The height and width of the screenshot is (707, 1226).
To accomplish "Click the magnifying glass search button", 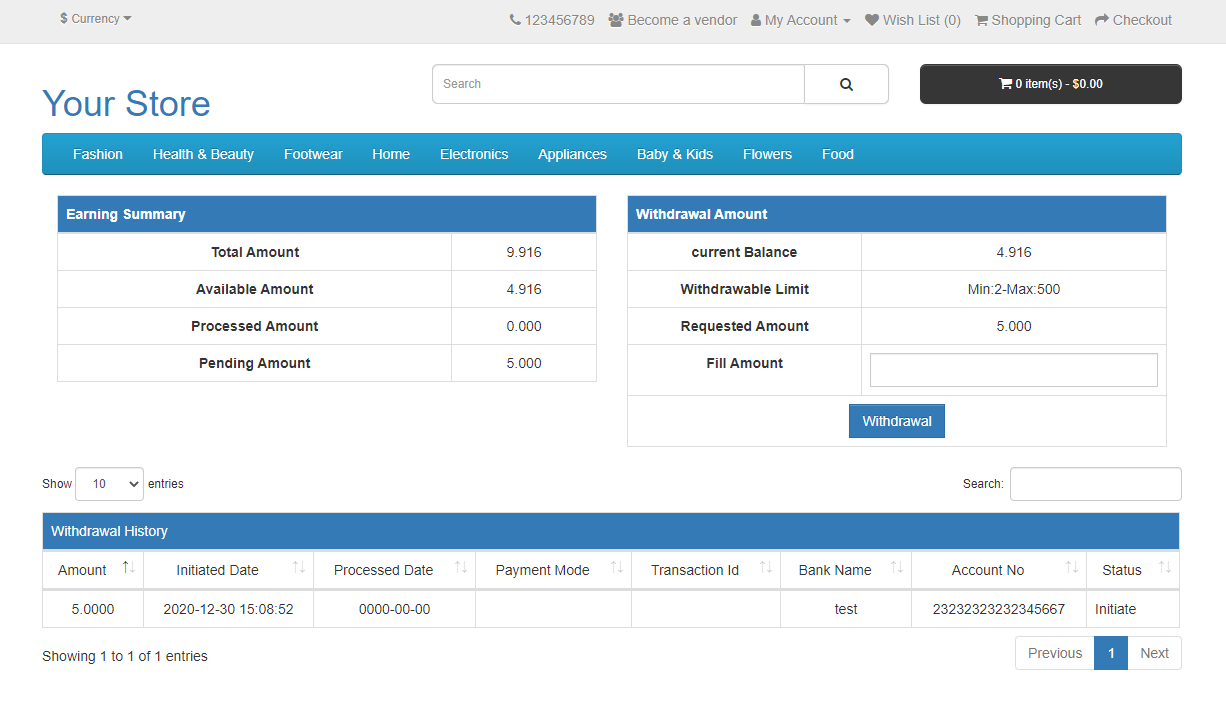I will tap(846, 84).
